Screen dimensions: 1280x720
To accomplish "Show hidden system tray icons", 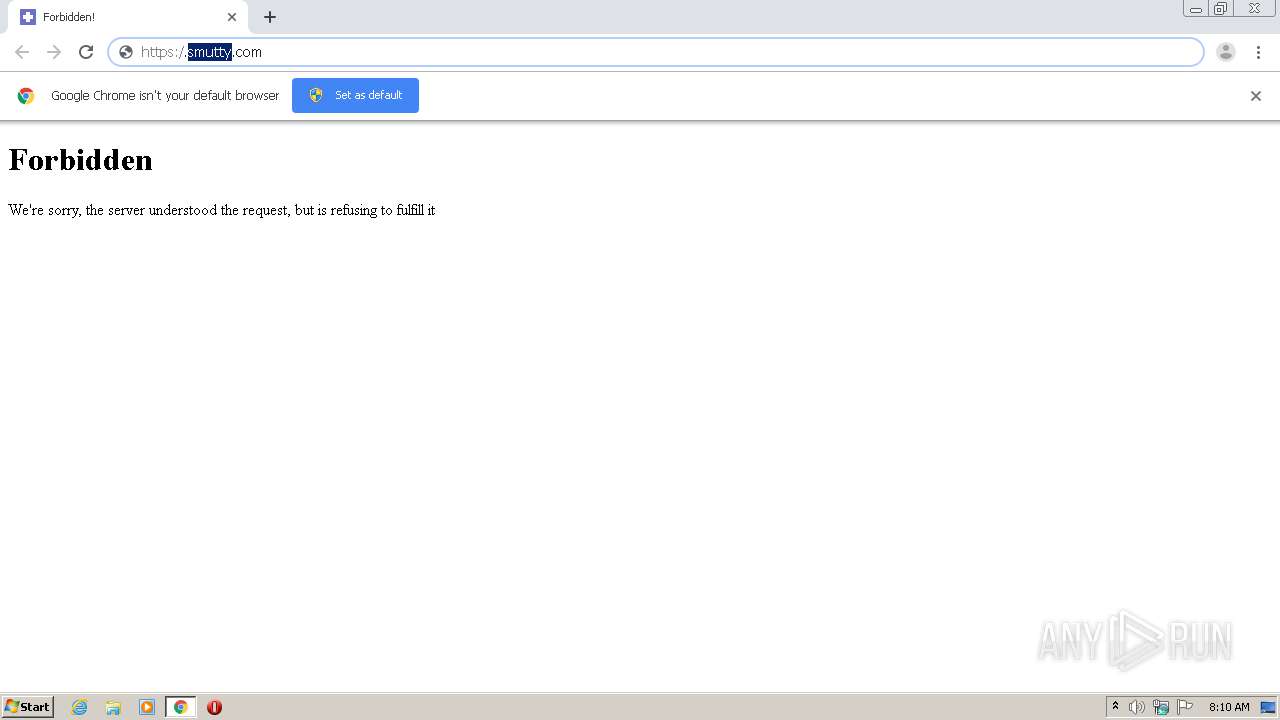I will tap(1116, 707).
